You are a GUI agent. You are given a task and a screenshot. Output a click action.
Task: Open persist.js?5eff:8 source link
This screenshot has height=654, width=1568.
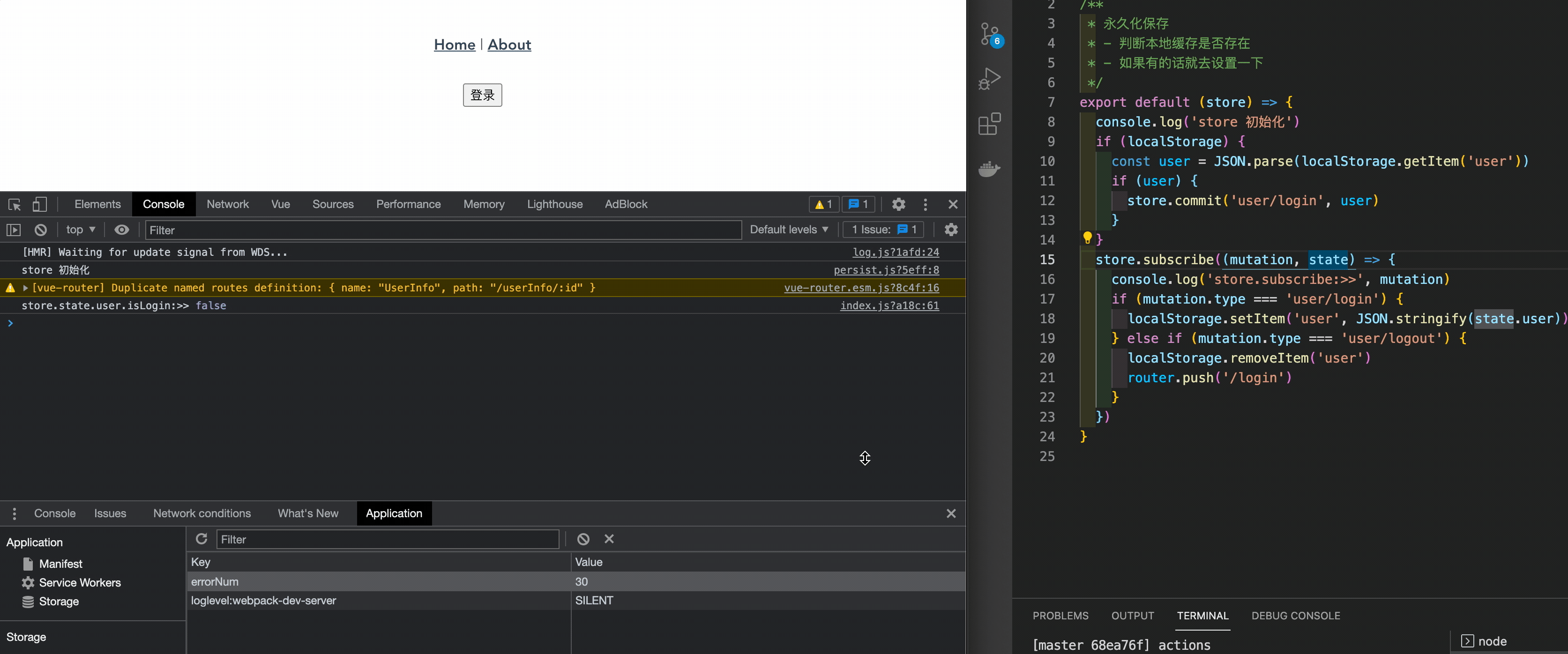(886, 269)
